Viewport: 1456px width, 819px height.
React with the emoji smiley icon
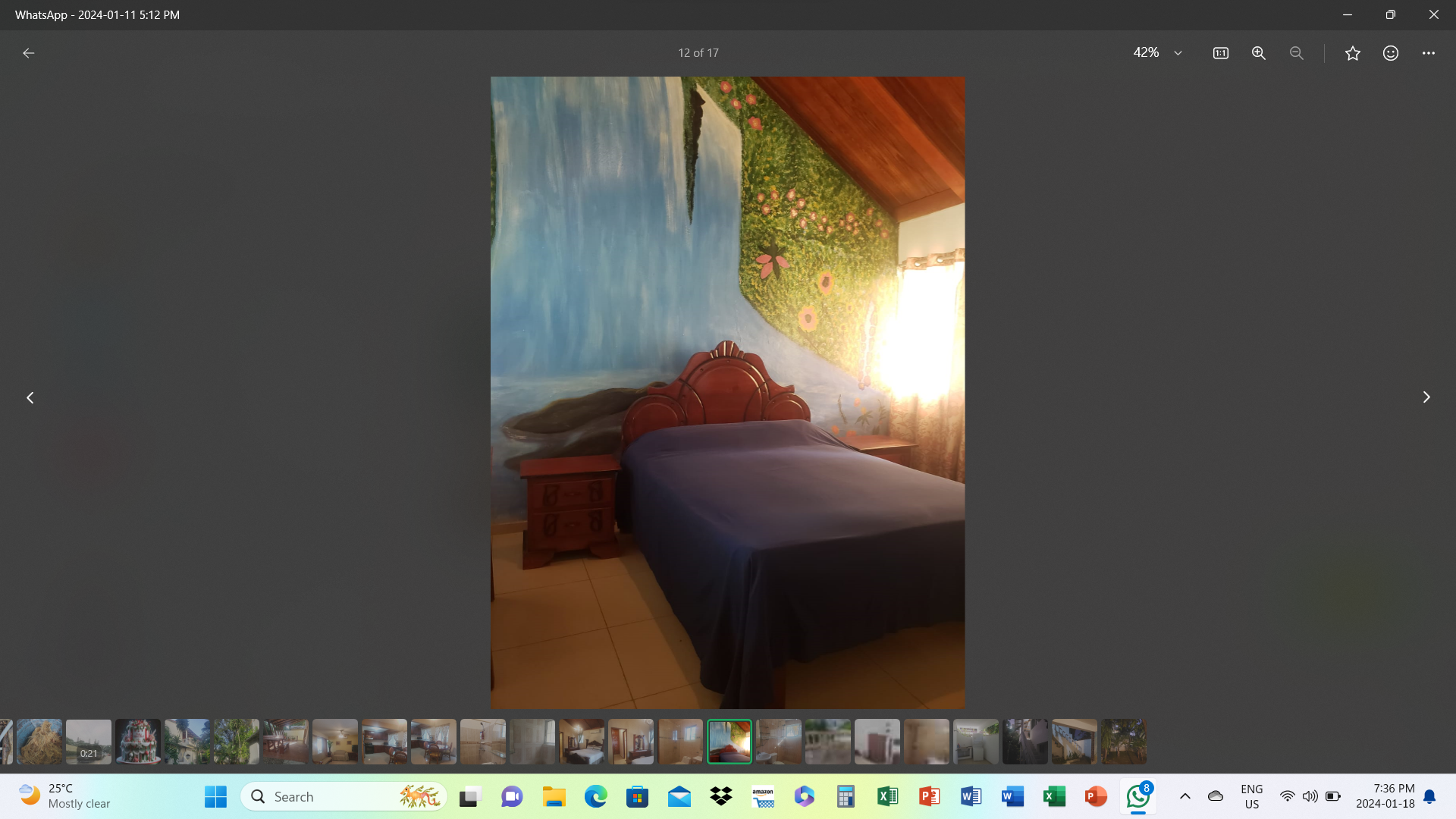pyautogui.click(x=1391, y=53)
